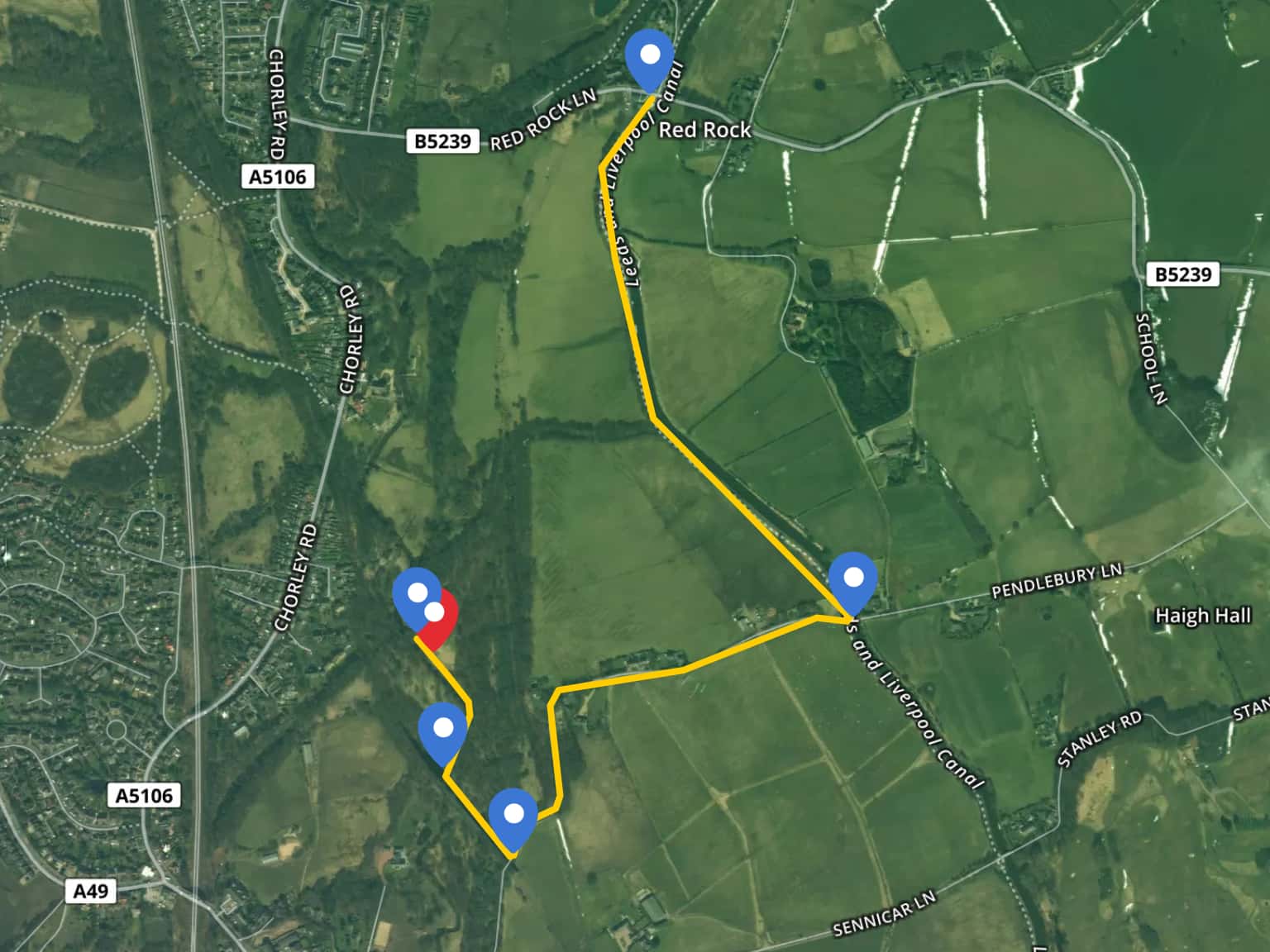Select the blue pin at the route's southernmost corner
Viewport: 1270px width, 952px height.
coord(513,821)
